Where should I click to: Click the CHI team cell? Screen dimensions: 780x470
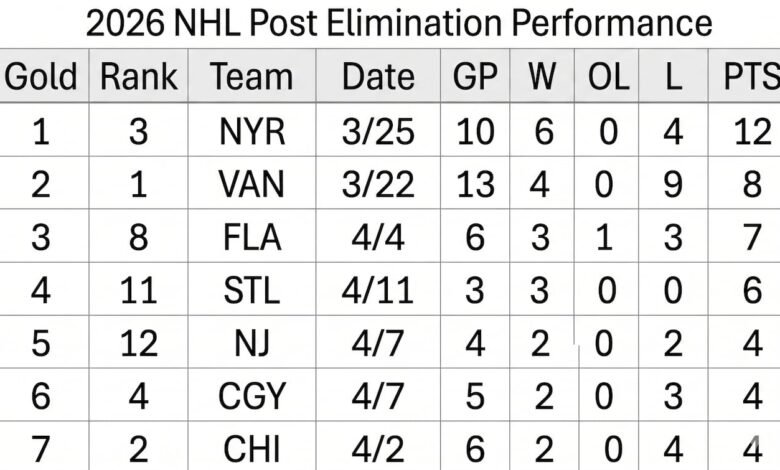[251, 447]
